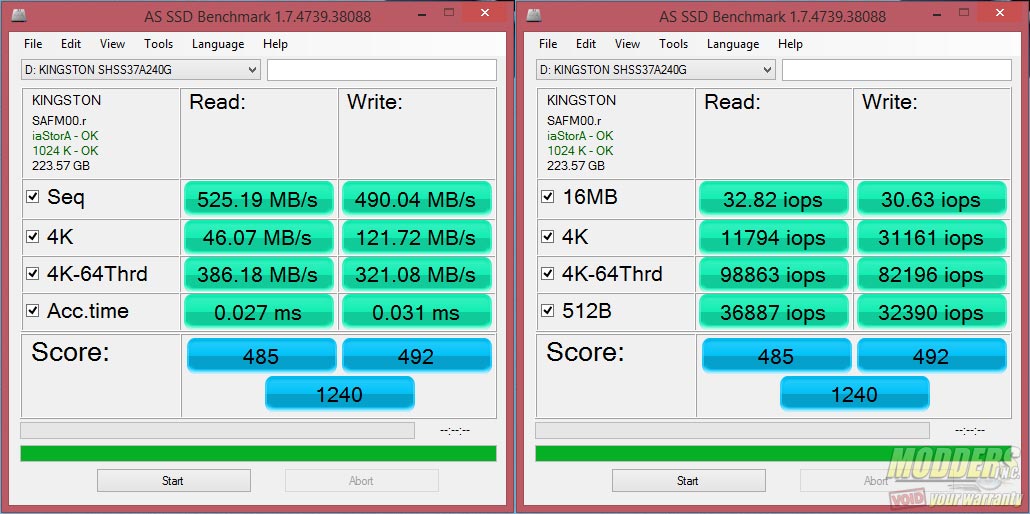Click the 4K-64Thrd write result 321.08 MB/s
The height and width of the screenshot is (514, 1030).
point(416,274)
